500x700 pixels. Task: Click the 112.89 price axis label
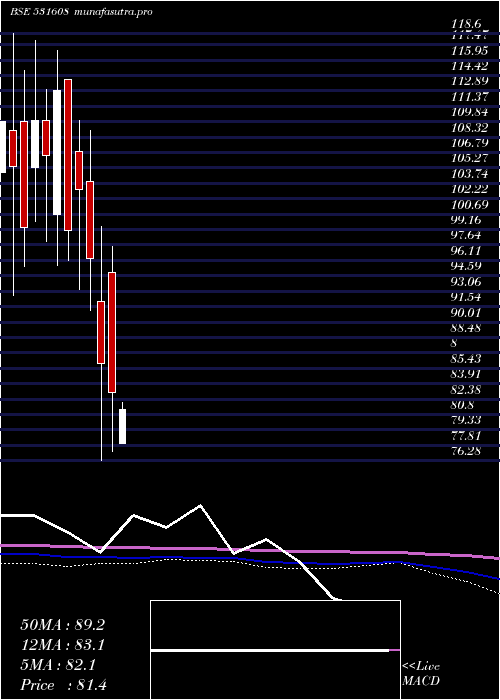pyautogui.click(x=470, y=82)
